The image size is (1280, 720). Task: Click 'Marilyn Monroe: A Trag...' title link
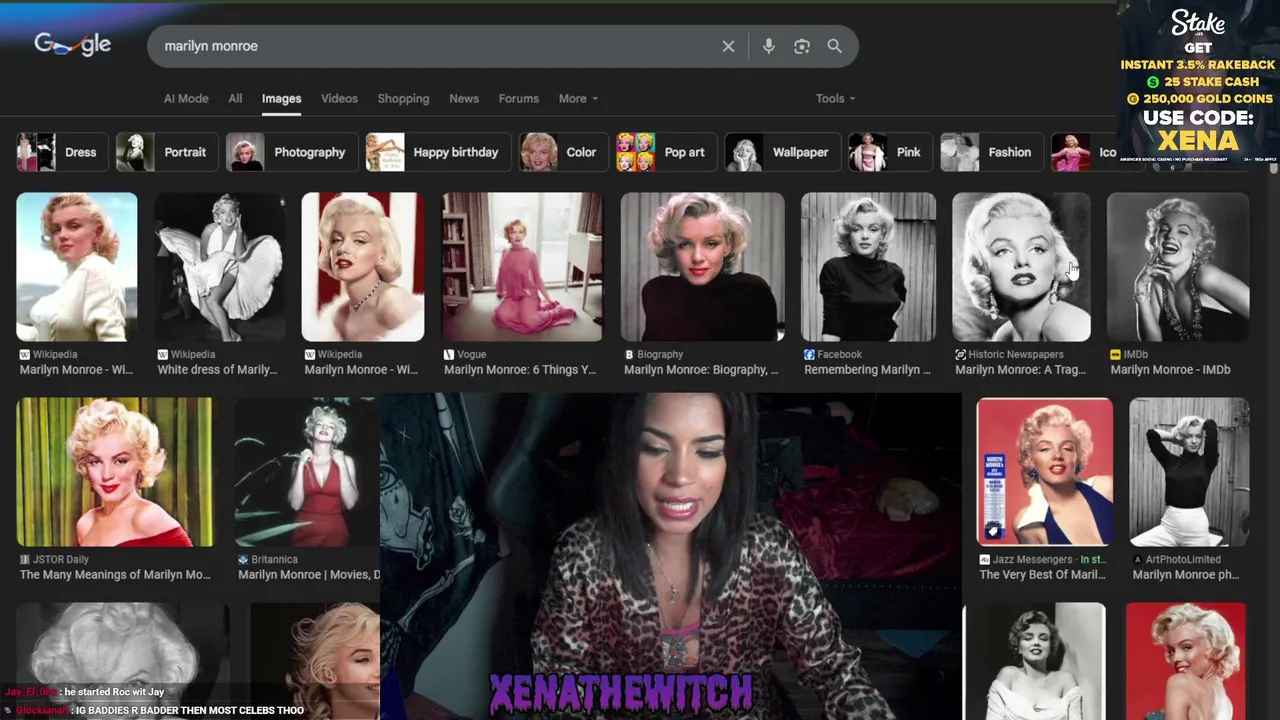(1020, 370)
